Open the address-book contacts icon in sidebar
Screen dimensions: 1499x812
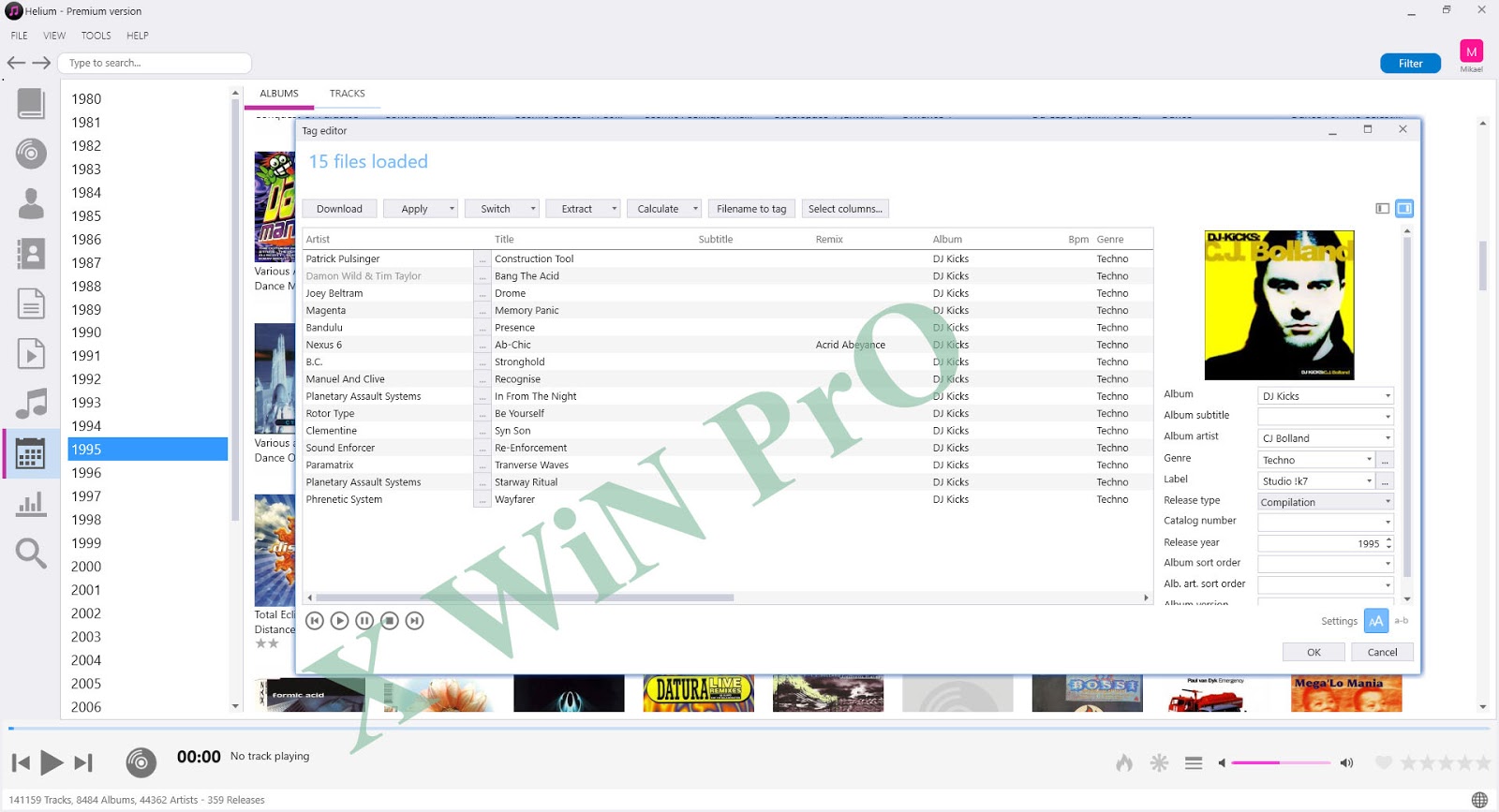pyautogui.click(x=31, y=254)
